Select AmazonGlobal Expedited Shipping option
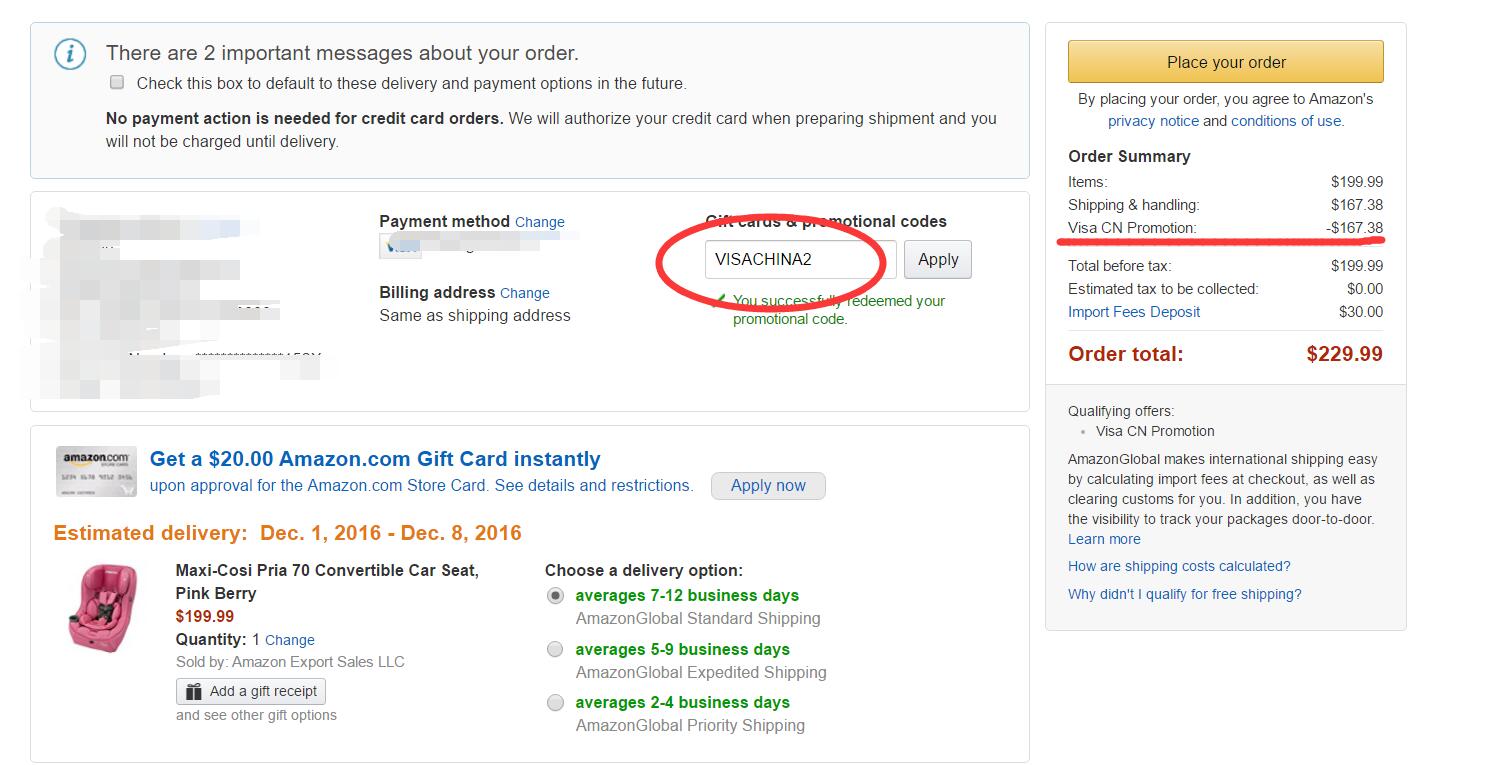1511x765 pixels. click(x=555, y=650)
